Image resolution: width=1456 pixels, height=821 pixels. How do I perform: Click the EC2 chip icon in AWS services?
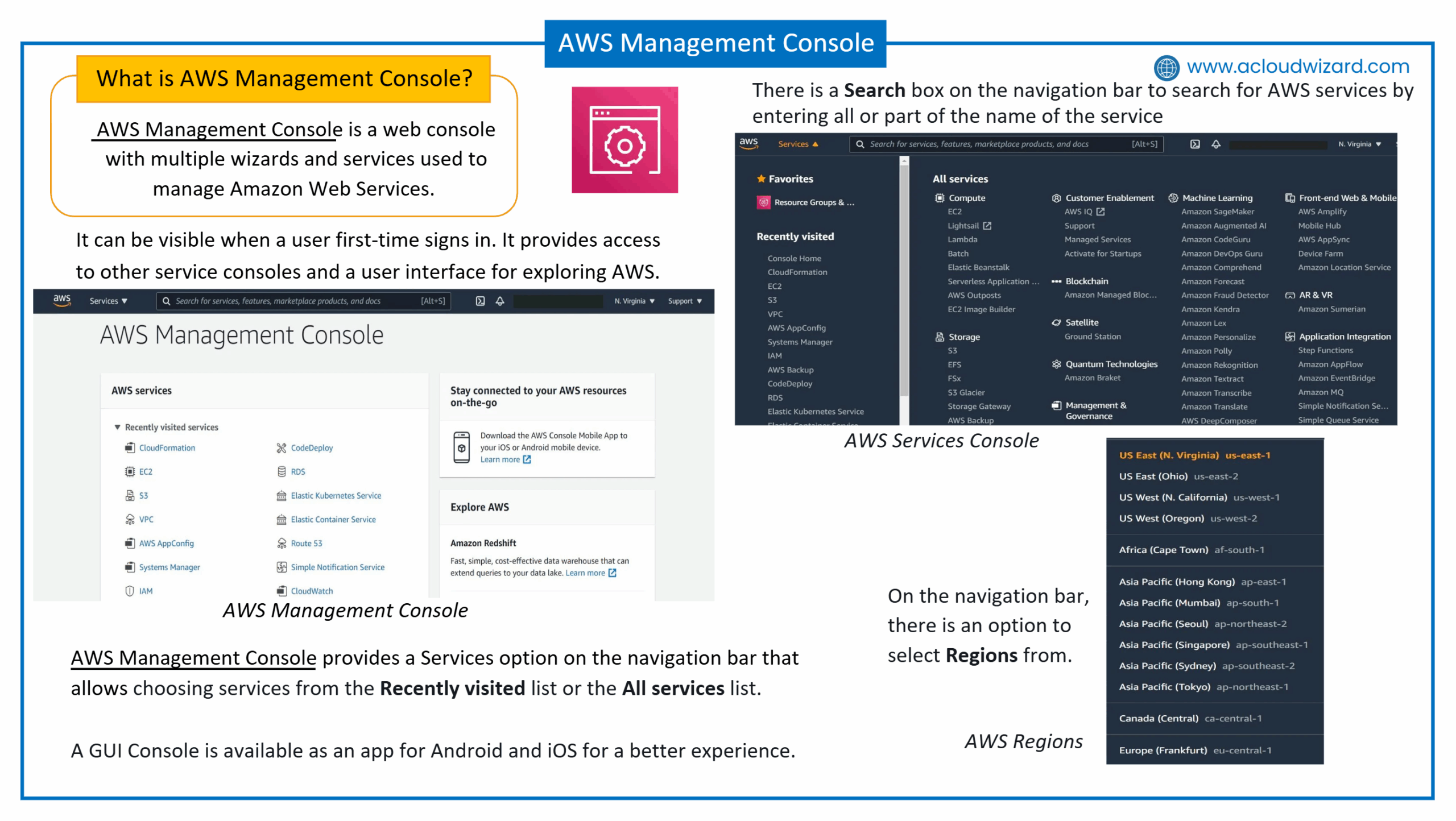click(x=130, y=472)
